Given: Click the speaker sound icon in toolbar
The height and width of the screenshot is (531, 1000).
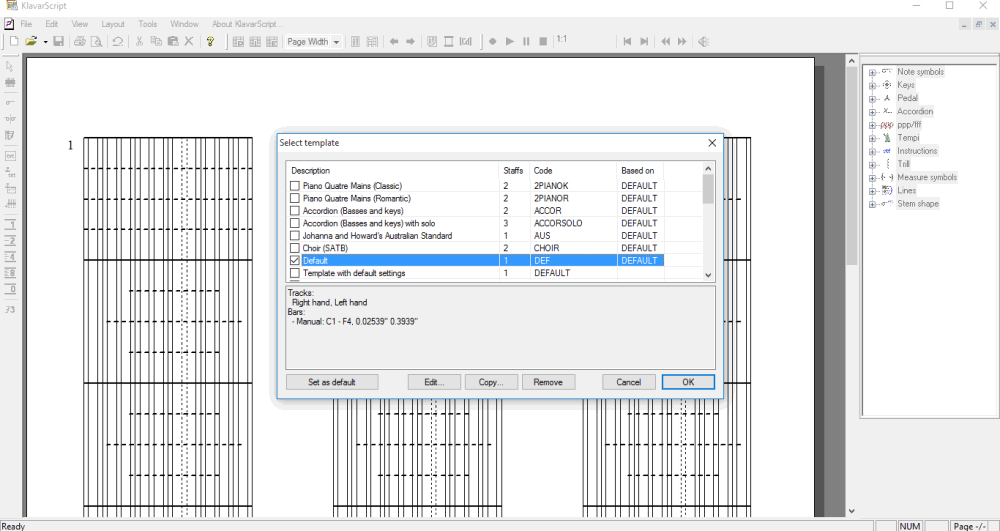Looking at the screenshot, I should pyautogui.click(x=703, y=41).
